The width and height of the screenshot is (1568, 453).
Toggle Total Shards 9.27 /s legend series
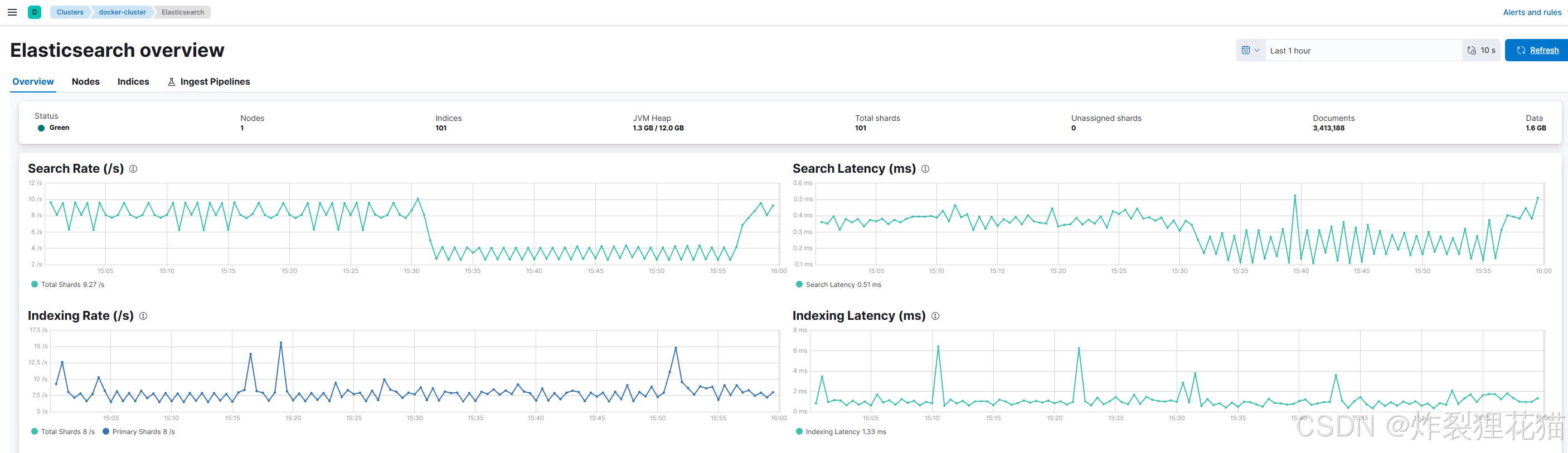(67, 285)
